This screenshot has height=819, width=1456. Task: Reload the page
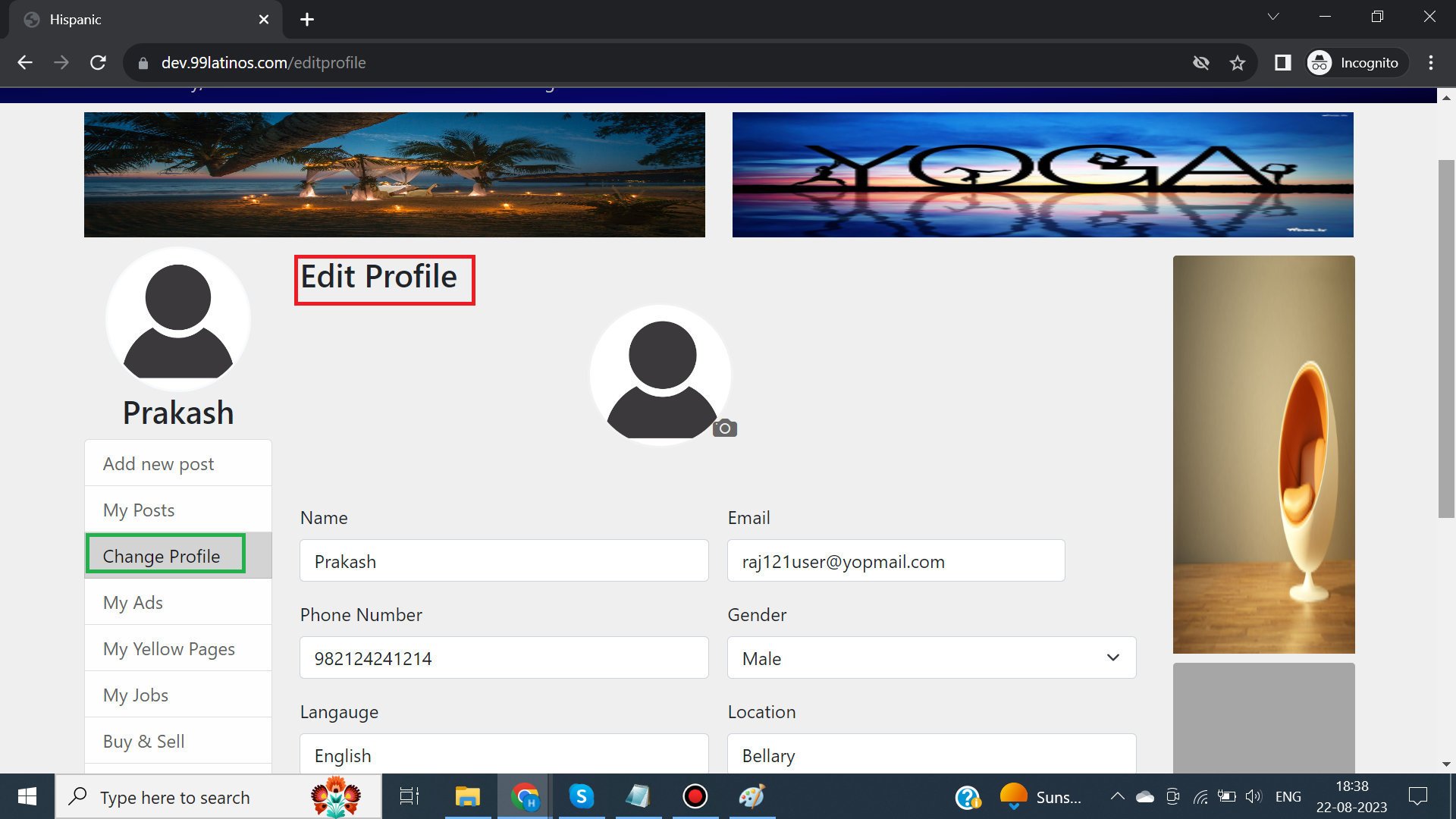[98, 63]
